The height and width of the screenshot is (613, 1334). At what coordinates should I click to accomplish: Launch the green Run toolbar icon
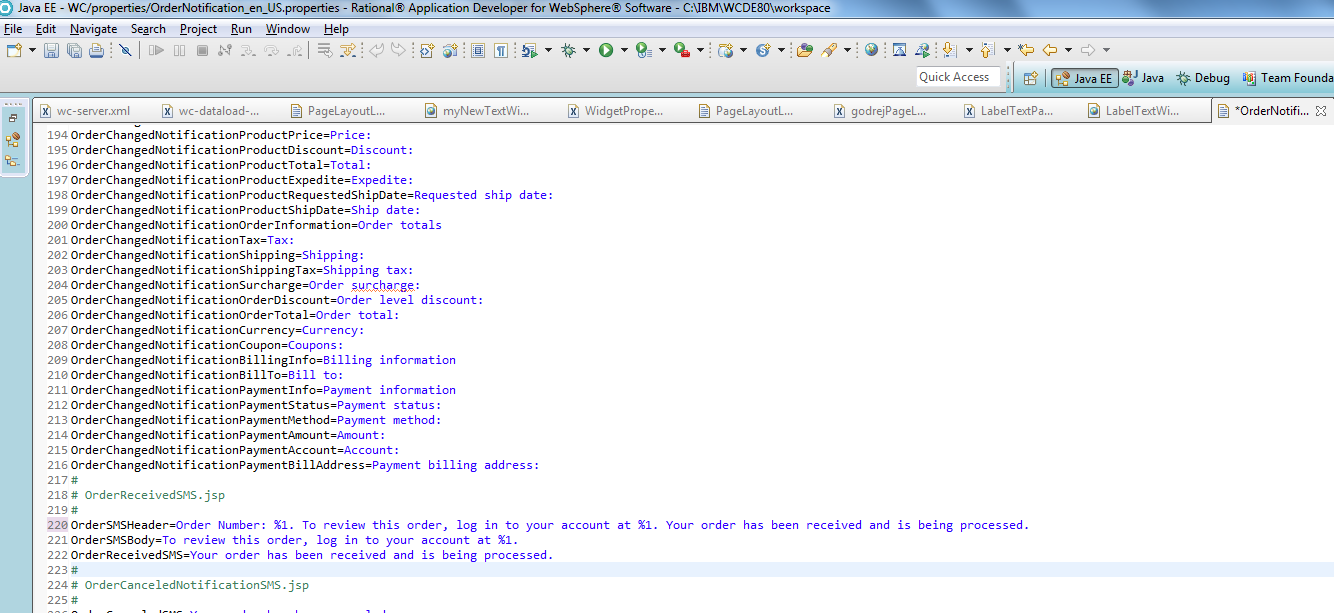(607, 50)
